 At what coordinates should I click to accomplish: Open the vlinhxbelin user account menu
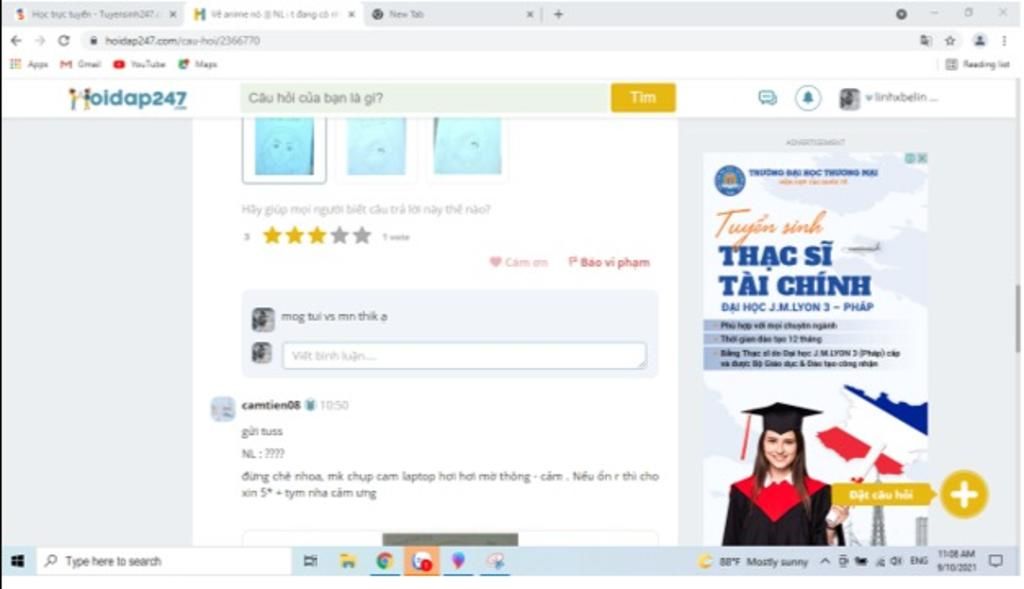(888, 98)
